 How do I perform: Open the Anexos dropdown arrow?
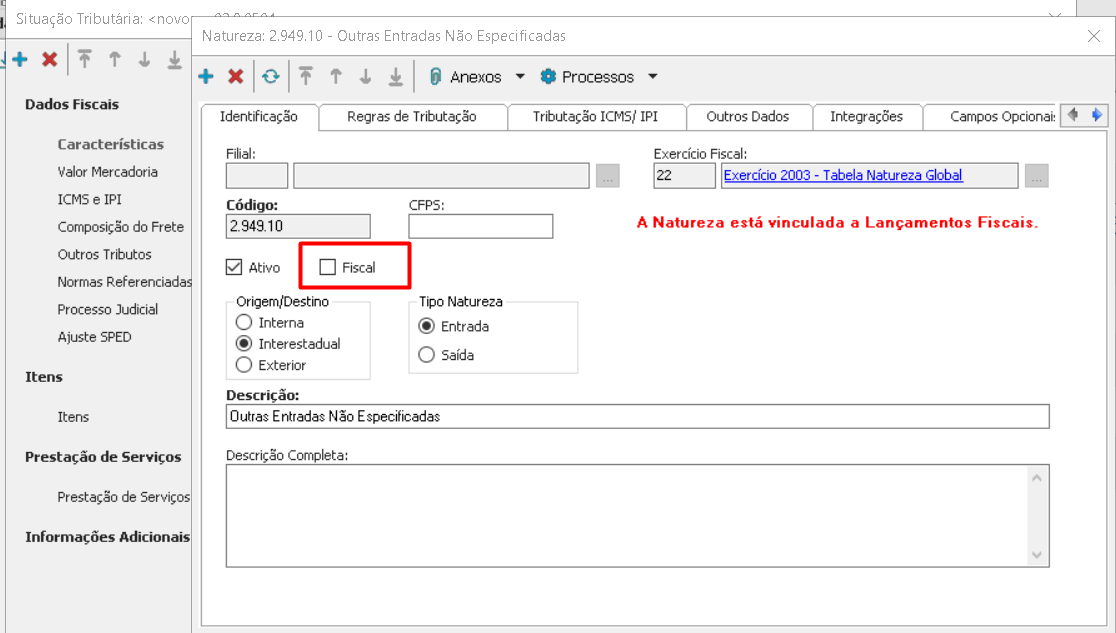(520, 76)
